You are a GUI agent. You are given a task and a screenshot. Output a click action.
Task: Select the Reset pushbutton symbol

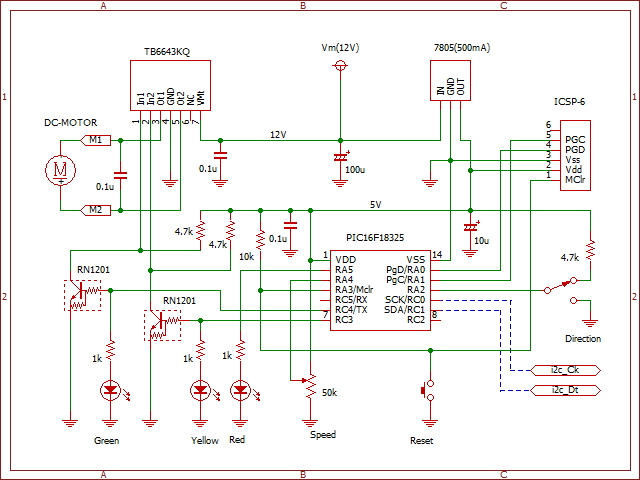[428, 391]
